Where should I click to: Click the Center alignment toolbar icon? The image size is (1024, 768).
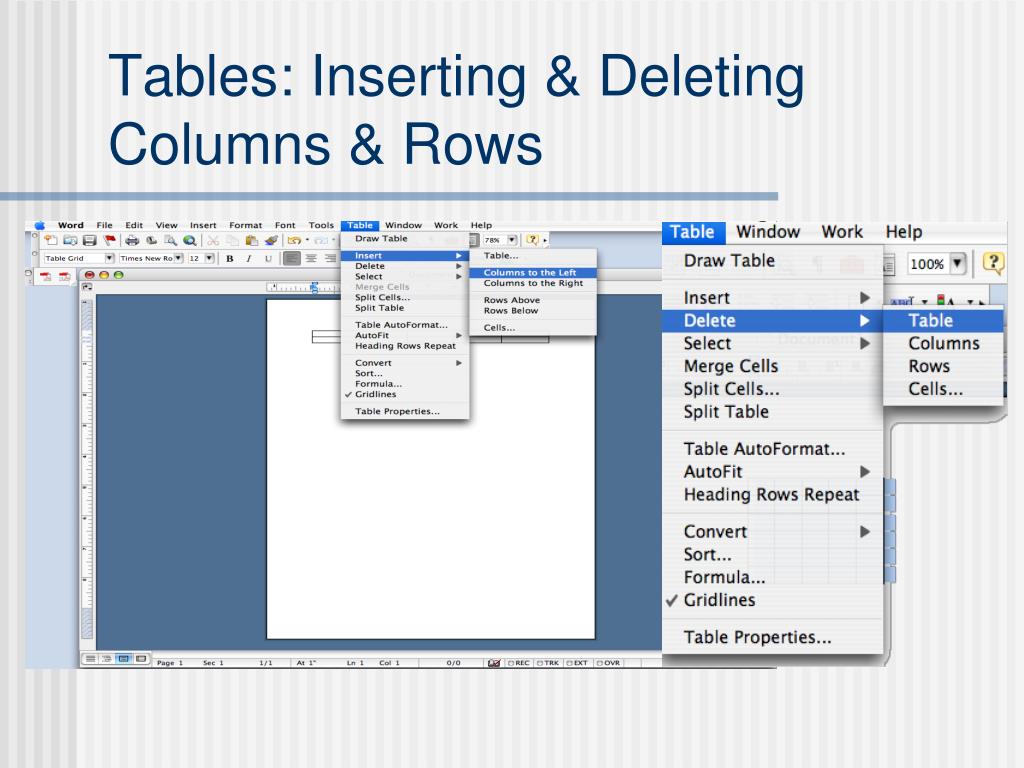[312, 259]
